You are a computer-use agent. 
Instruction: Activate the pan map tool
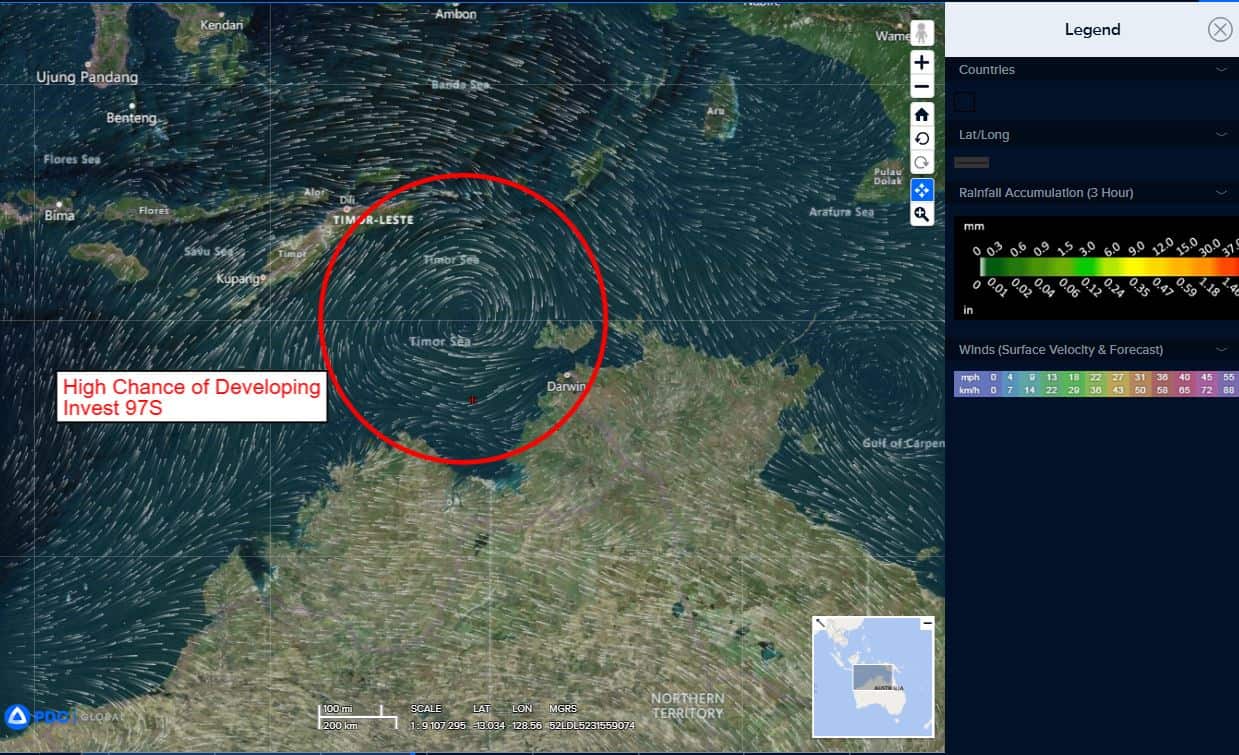[x=921, y=189]
